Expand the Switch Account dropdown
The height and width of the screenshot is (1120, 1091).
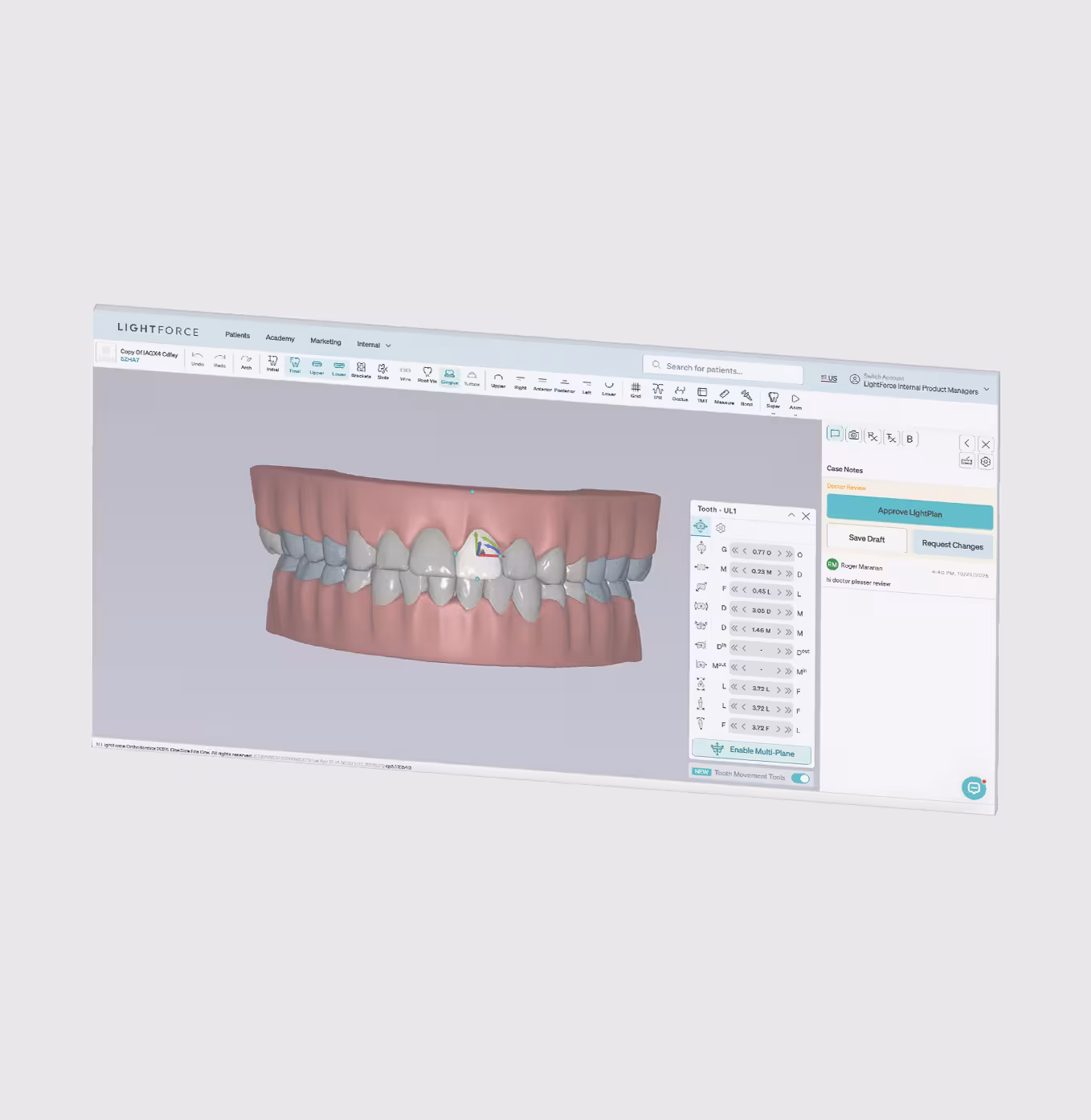(x=921, y=385)
